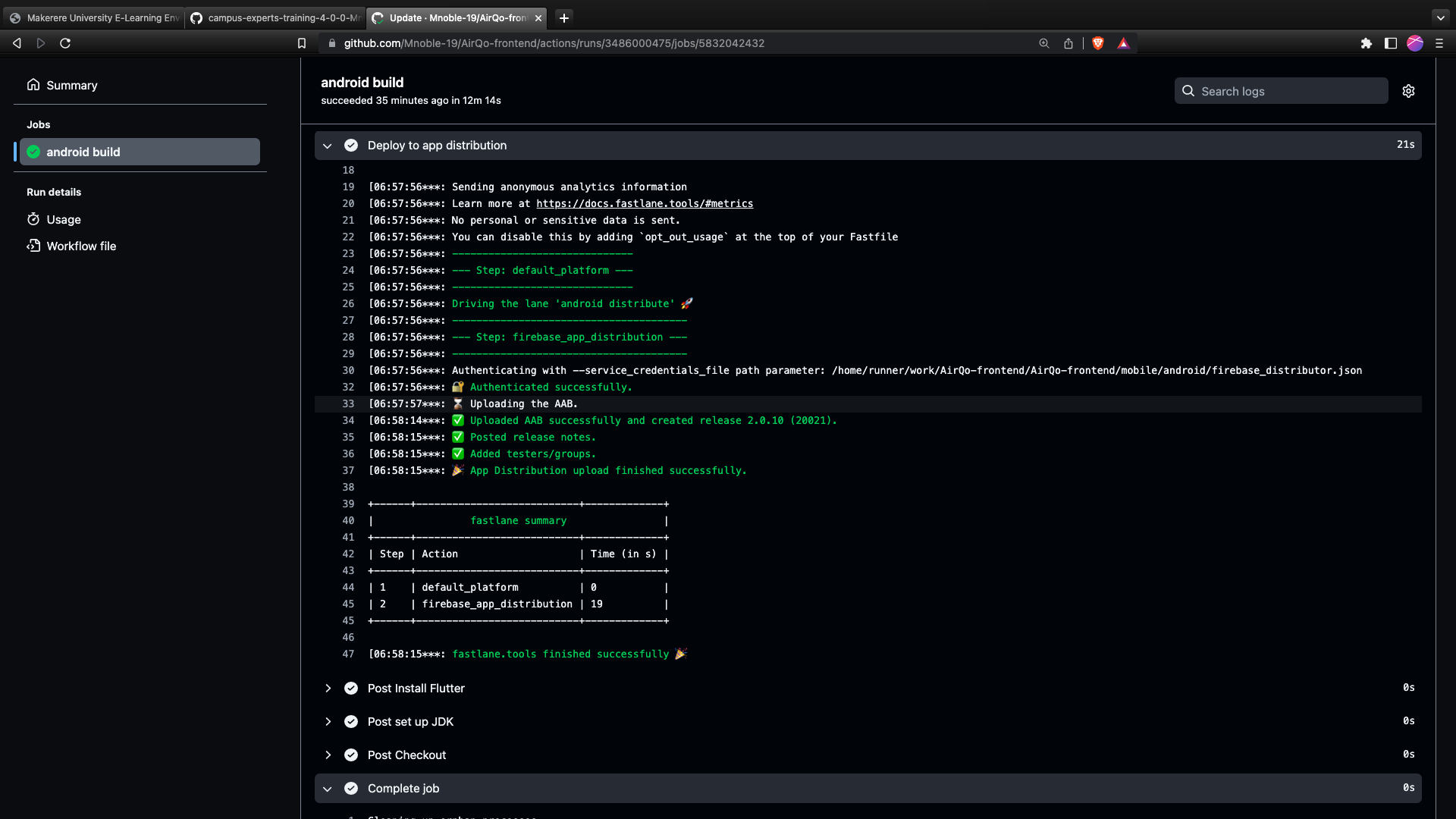Open the fastlane metrics documentation link
This screenshot has height=819, width=1456.
644,203
